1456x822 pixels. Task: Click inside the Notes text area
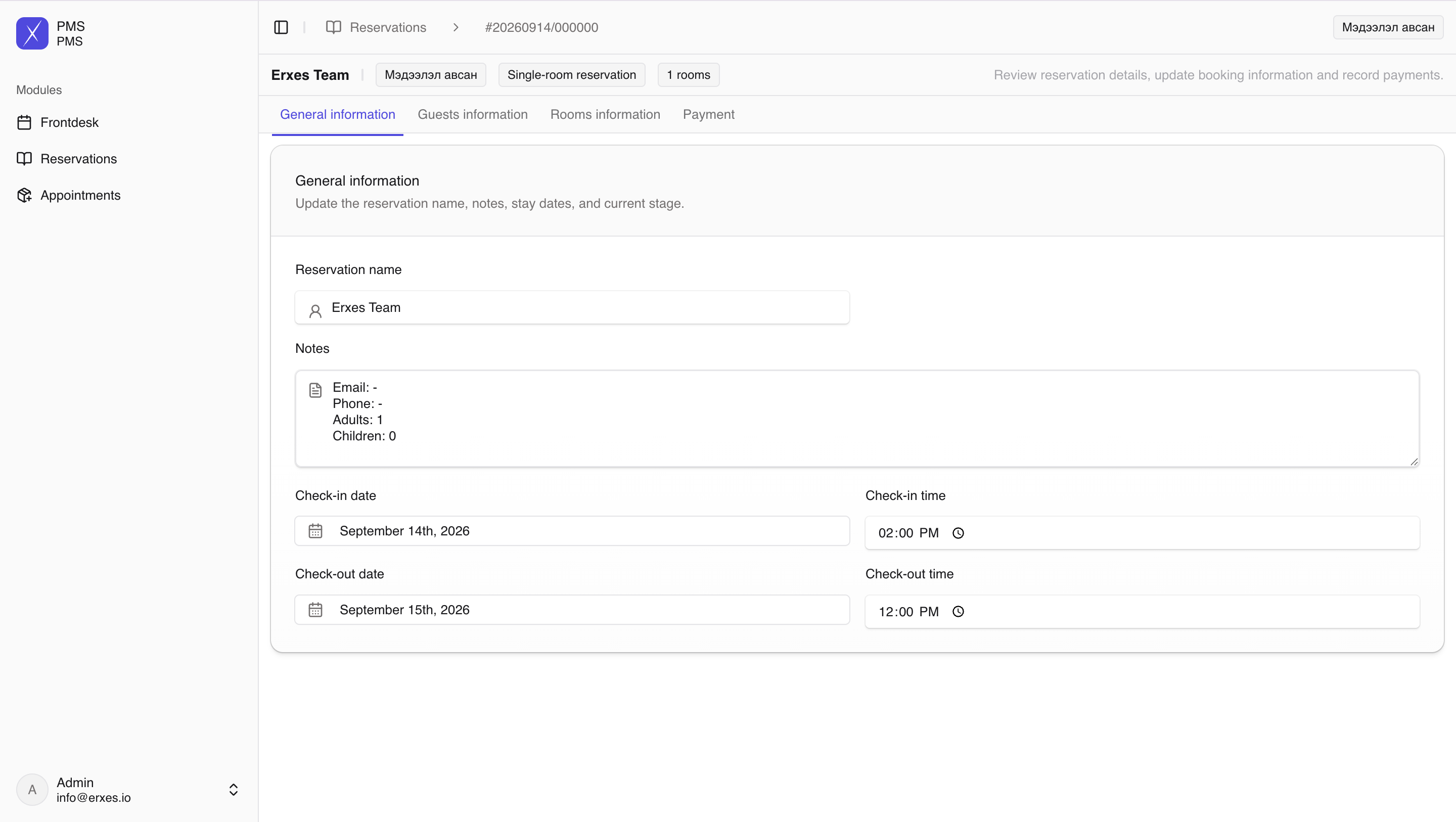[857, 419]
